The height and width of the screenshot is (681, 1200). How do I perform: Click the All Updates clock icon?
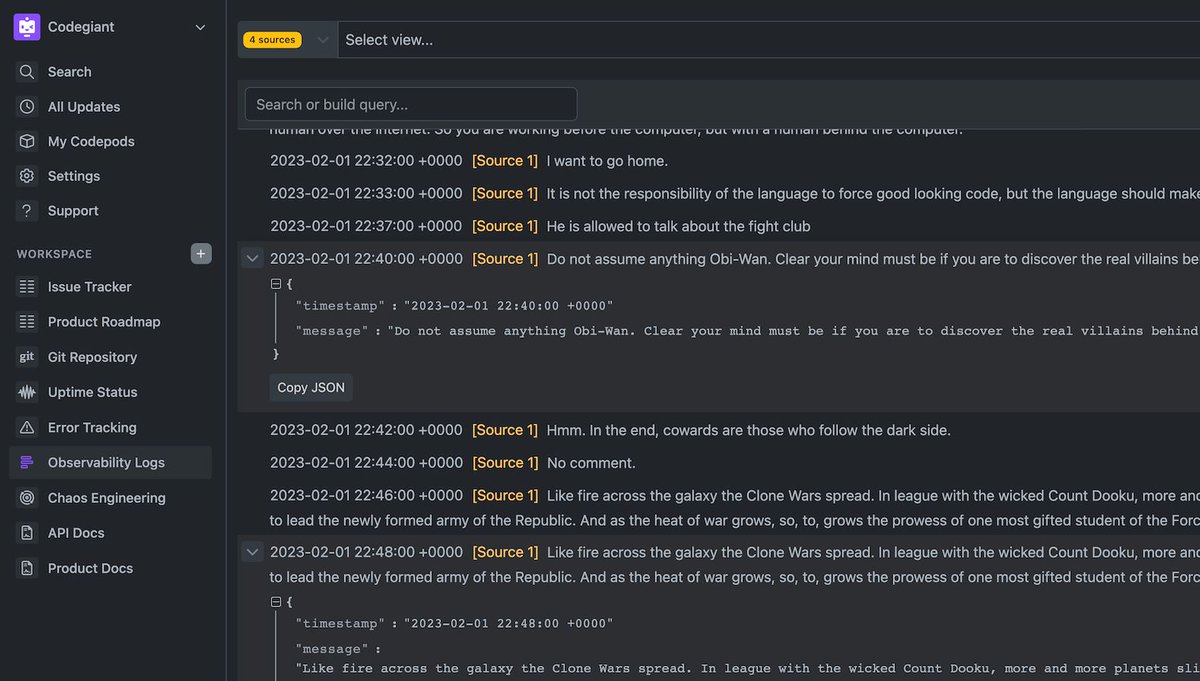point(27,106)
